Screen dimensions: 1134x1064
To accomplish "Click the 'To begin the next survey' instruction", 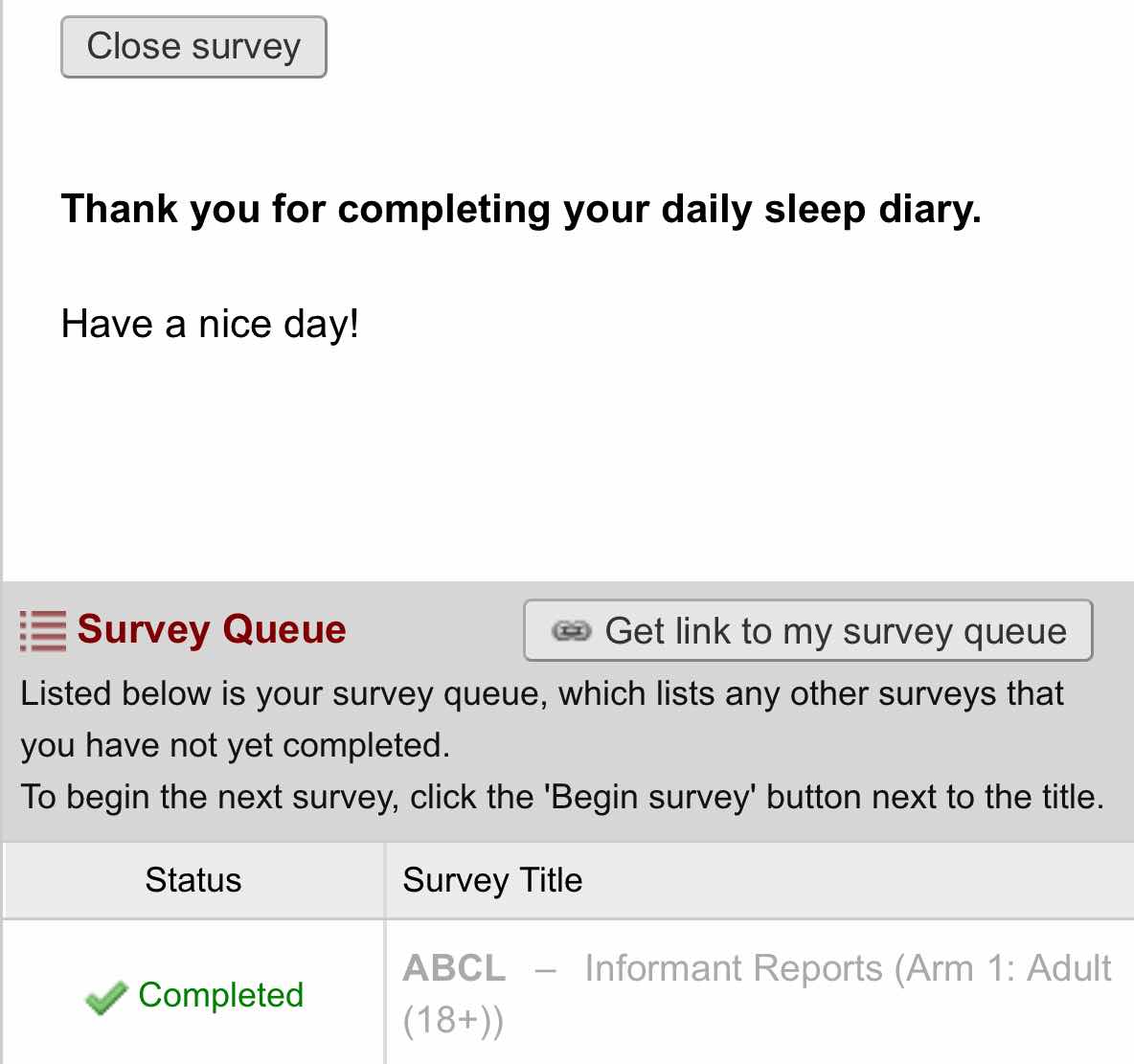I will pos(562,797).
